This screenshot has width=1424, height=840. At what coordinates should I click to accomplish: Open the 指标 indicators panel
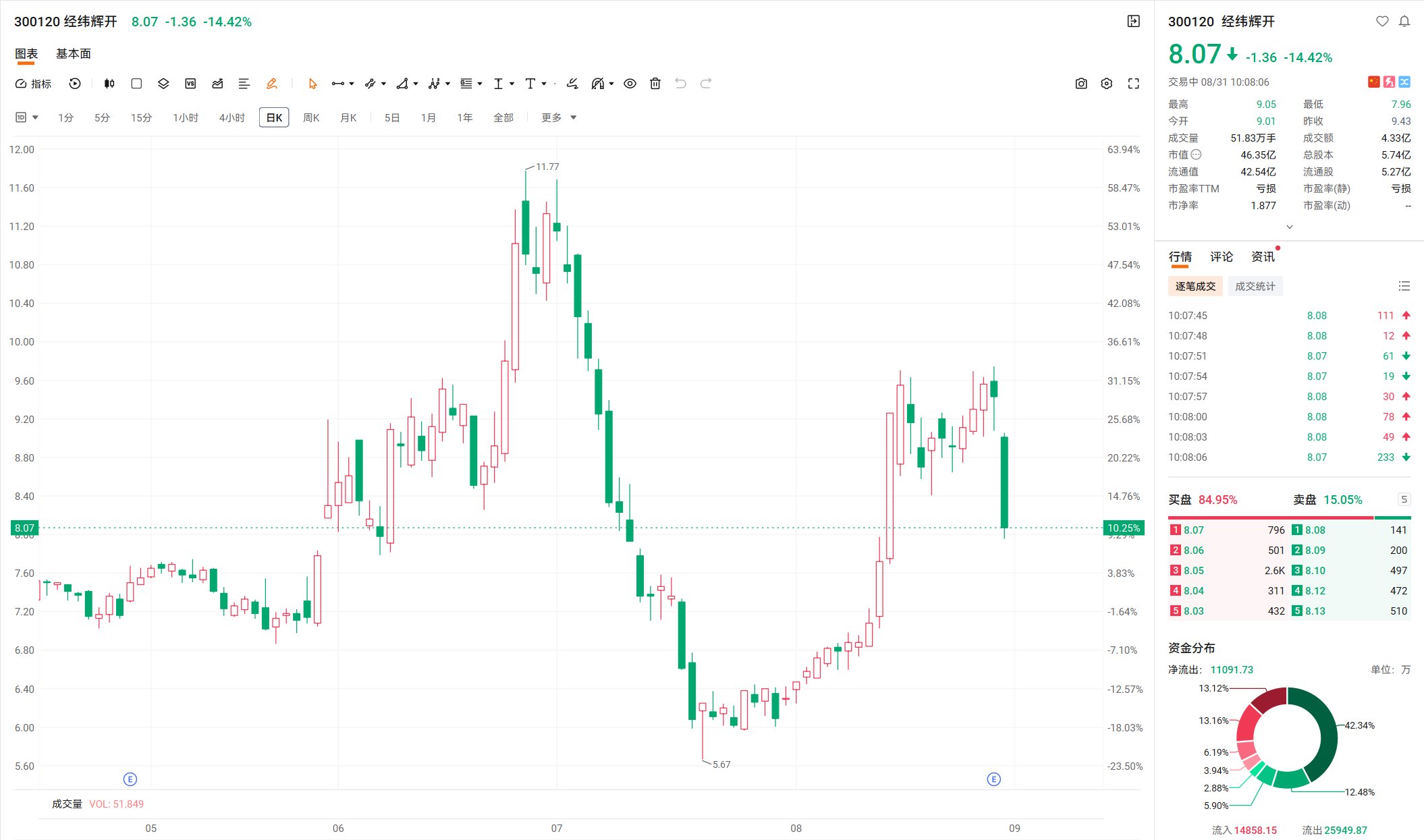33,84
